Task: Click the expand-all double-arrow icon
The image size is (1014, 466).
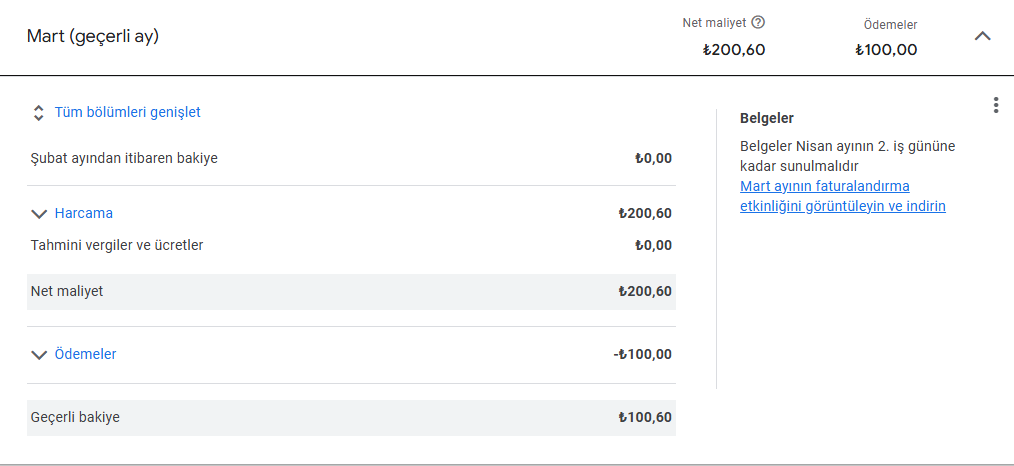Action: pos(39,113)
